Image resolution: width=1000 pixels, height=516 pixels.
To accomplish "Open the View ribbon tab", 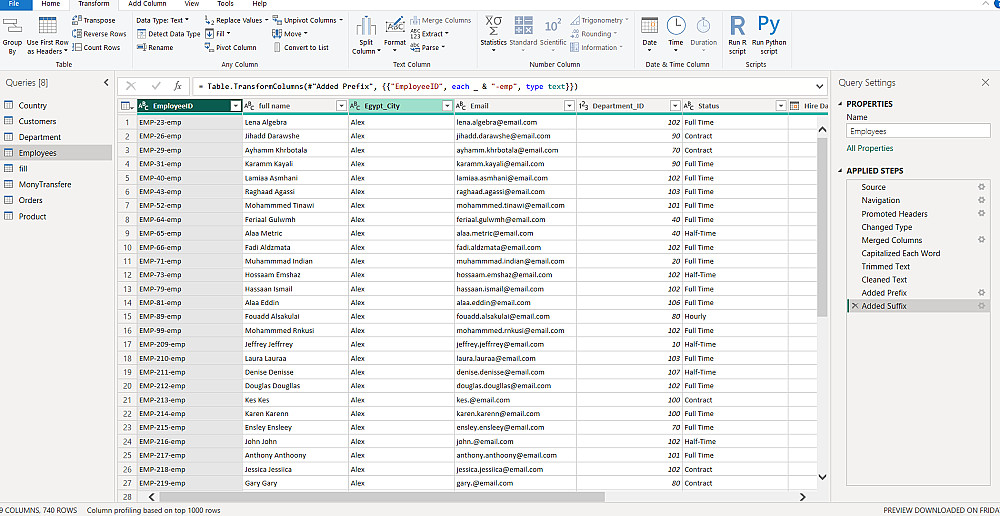I will tap(192, 4).
